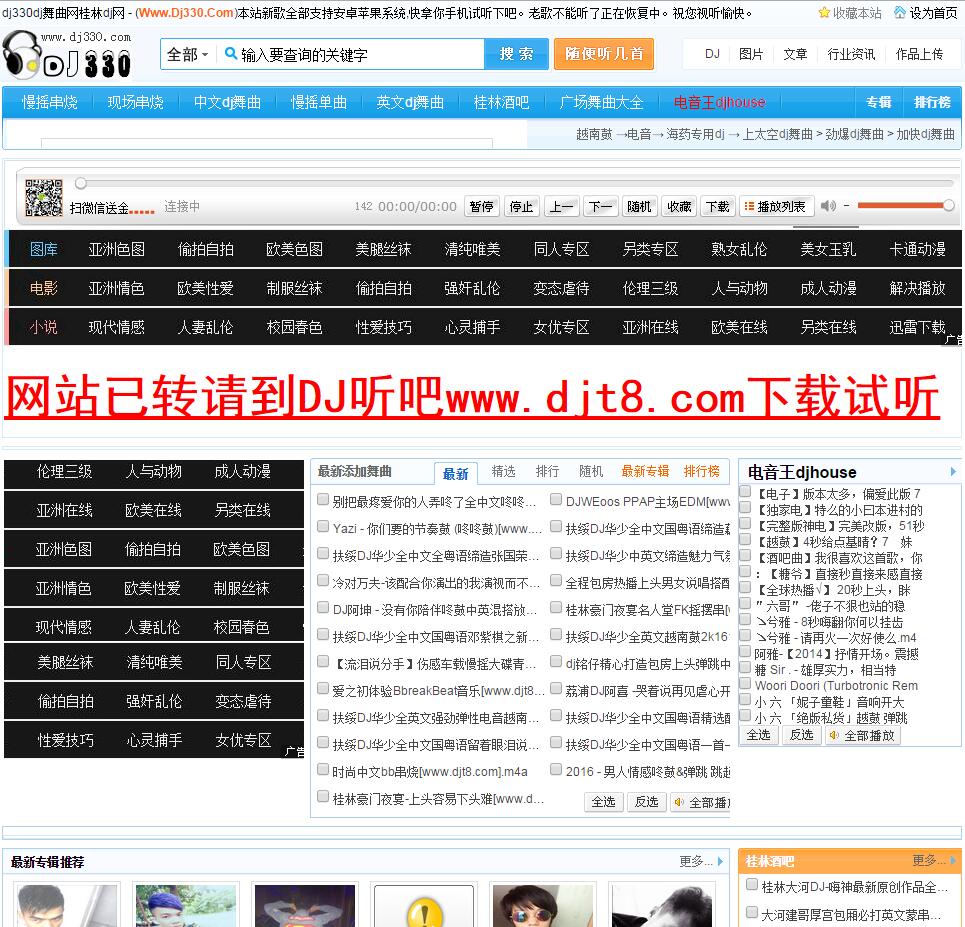Open 桂林酒吧 navigation item
Viewport: 965px width, 927px height.
[x=502, y=102]
